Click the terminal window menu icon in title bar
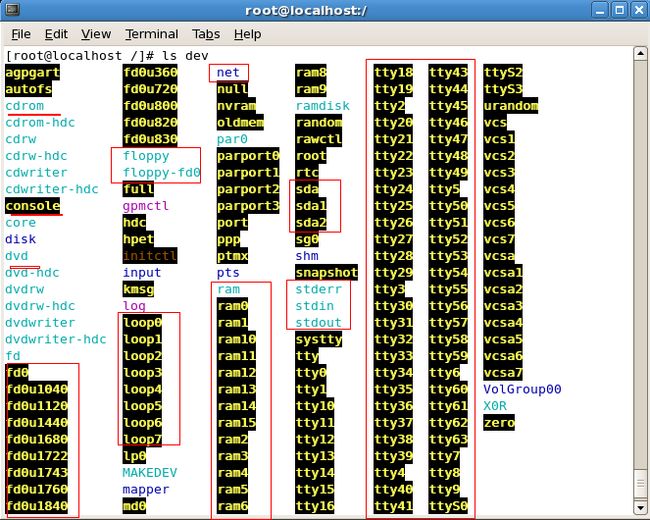Viewport: 650px width, 520px height. pyautogui.click(x=12, y=10)
